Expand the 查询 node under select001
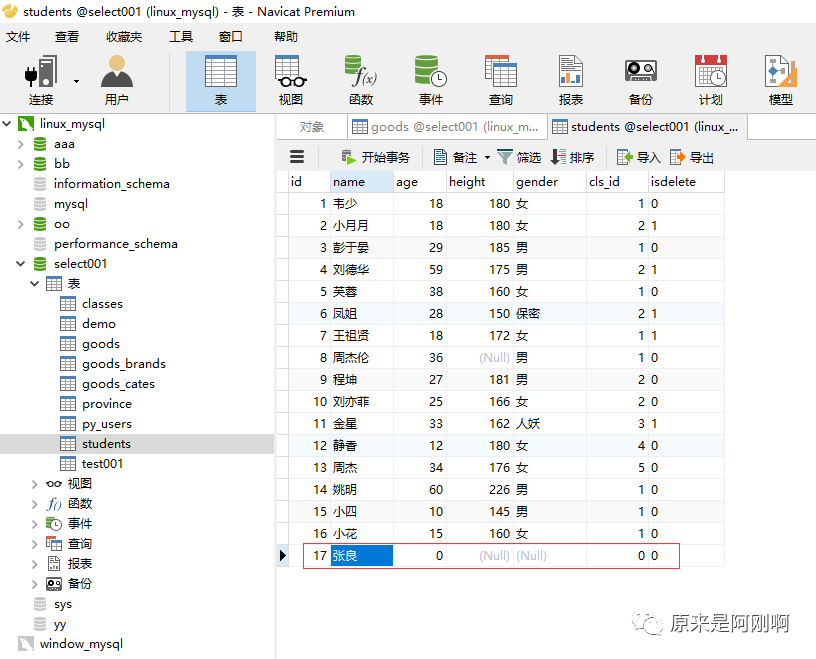 tap(34, 544)
